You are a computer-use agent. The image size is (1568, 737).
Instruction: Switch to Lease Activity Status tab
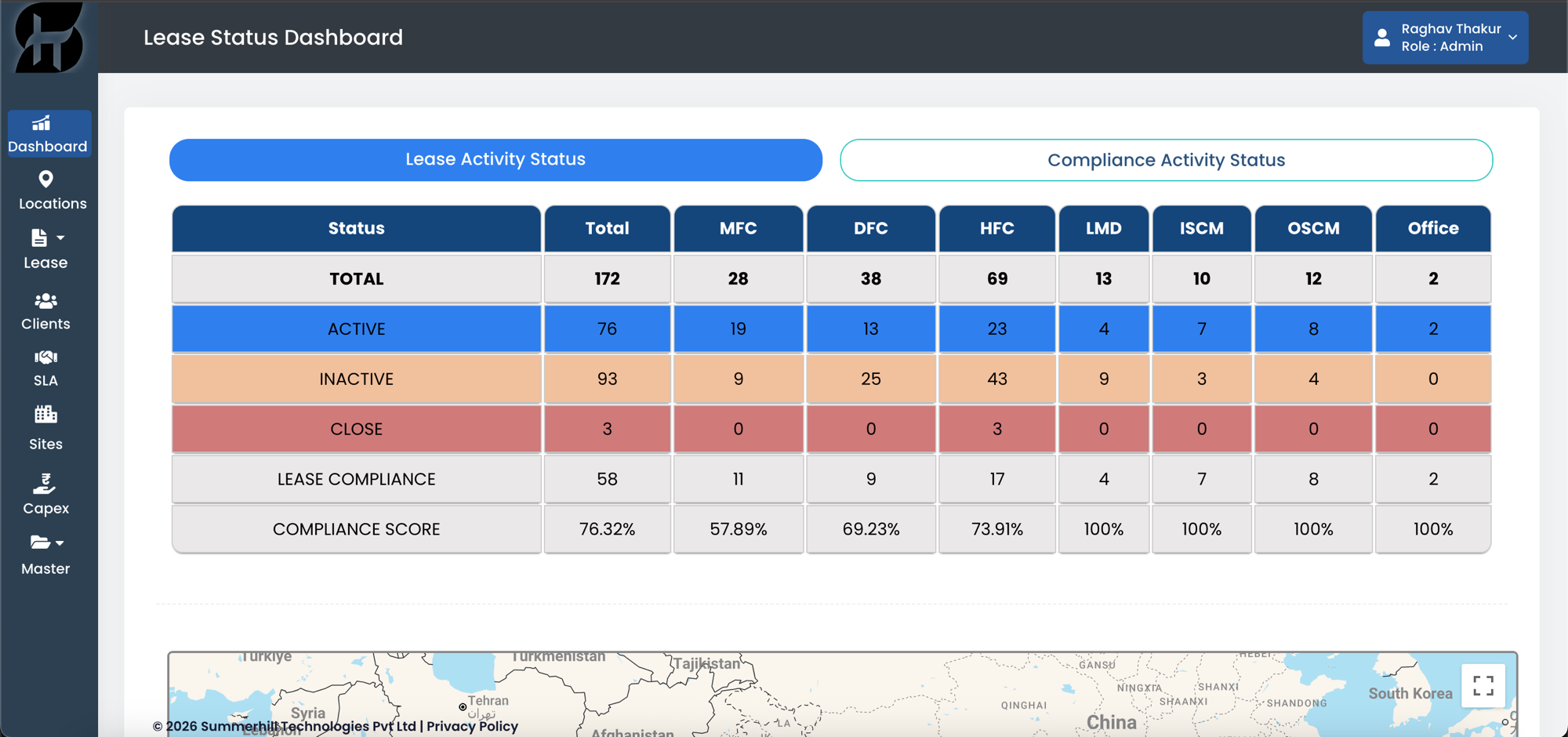(x=495, y=160)
